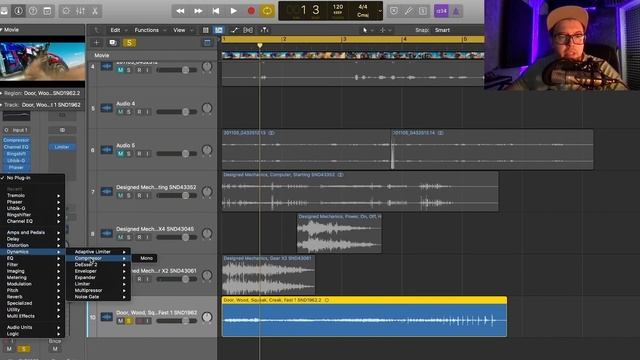Click the red Record button
640x360 pixels.
coord(251,11)
